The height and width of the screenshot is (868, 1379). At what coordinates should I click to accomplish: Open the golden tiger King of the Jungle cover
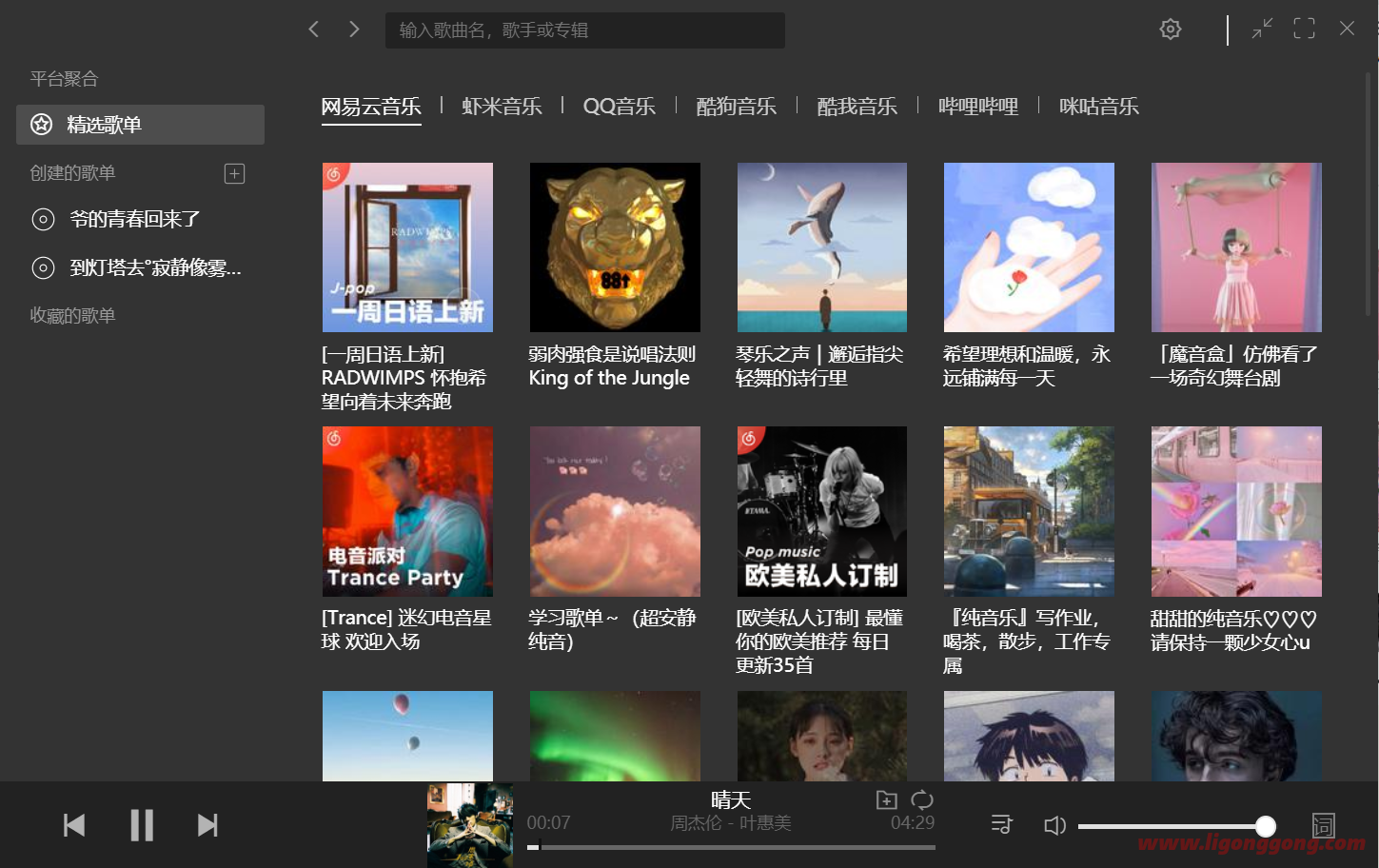[615, 247]
